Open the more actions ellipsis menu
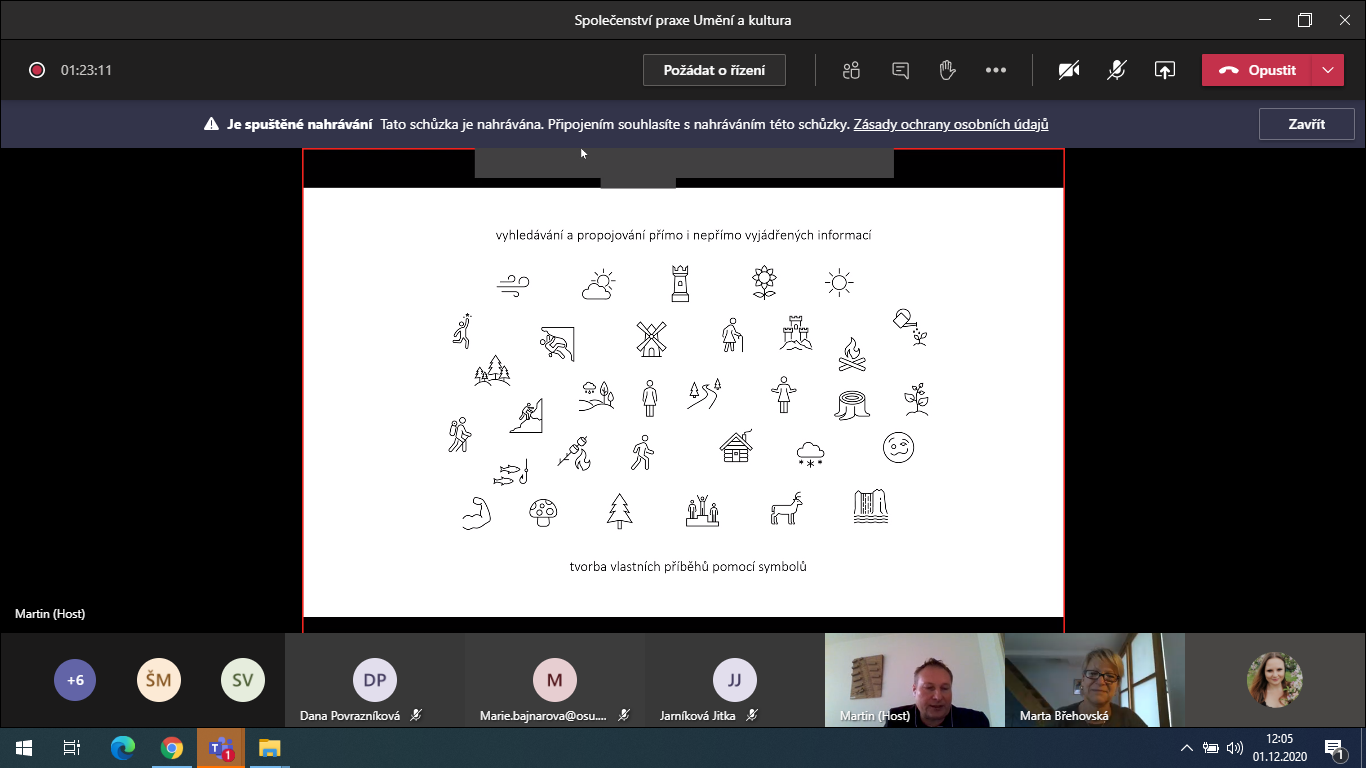The image size is (1366, 768). 995,70
